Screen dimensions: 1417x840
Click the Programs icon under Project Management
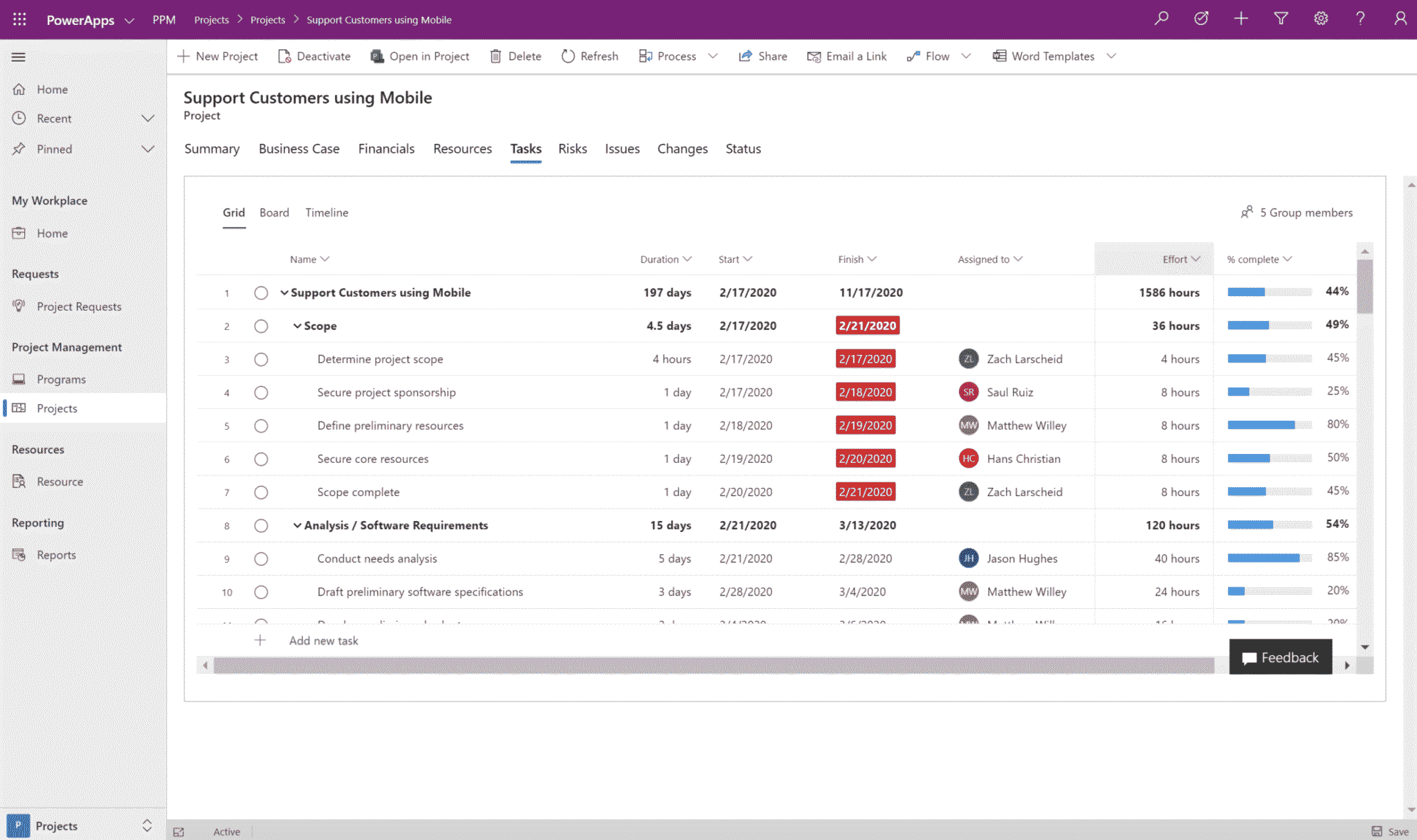[x=21, y=379]
